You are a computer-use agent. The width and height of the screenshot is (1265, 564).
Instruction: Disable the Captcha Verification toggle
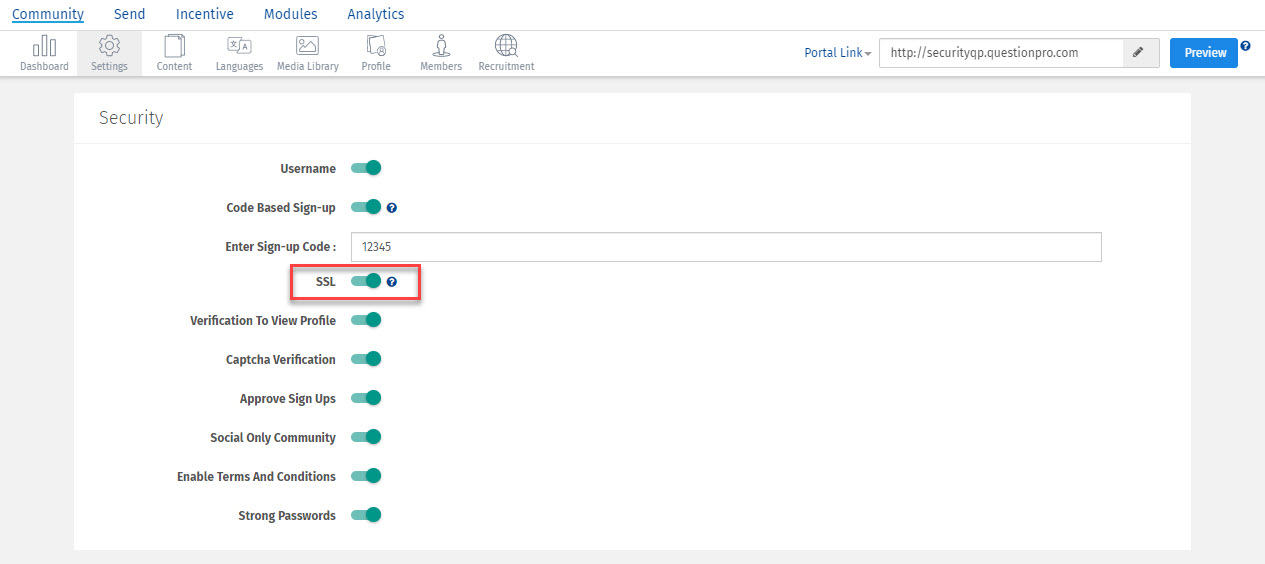pyautogui.click(x=367, y=359)
